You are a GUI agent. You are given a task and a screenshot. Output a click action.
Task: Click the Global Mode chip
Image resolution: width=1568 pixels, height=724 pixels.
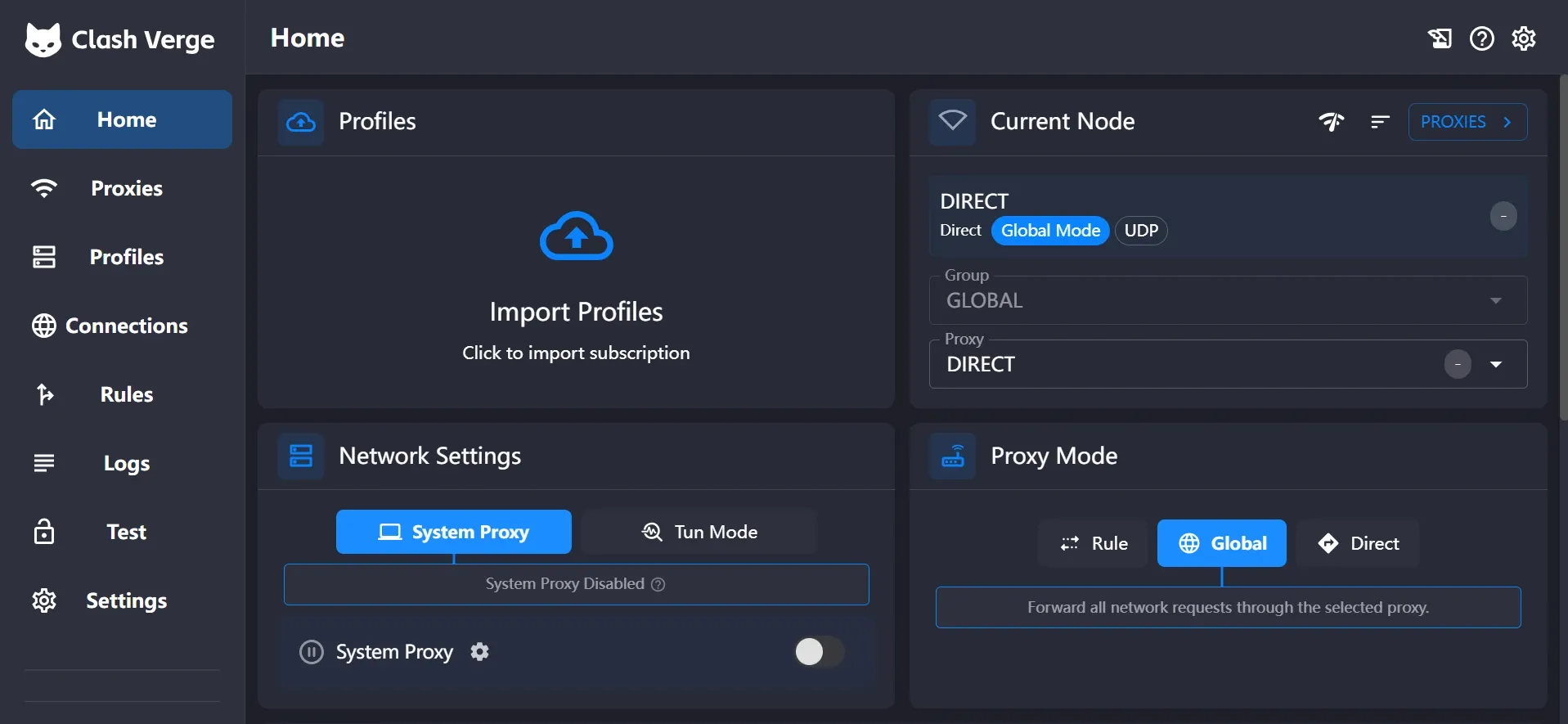click(1050, 231)
